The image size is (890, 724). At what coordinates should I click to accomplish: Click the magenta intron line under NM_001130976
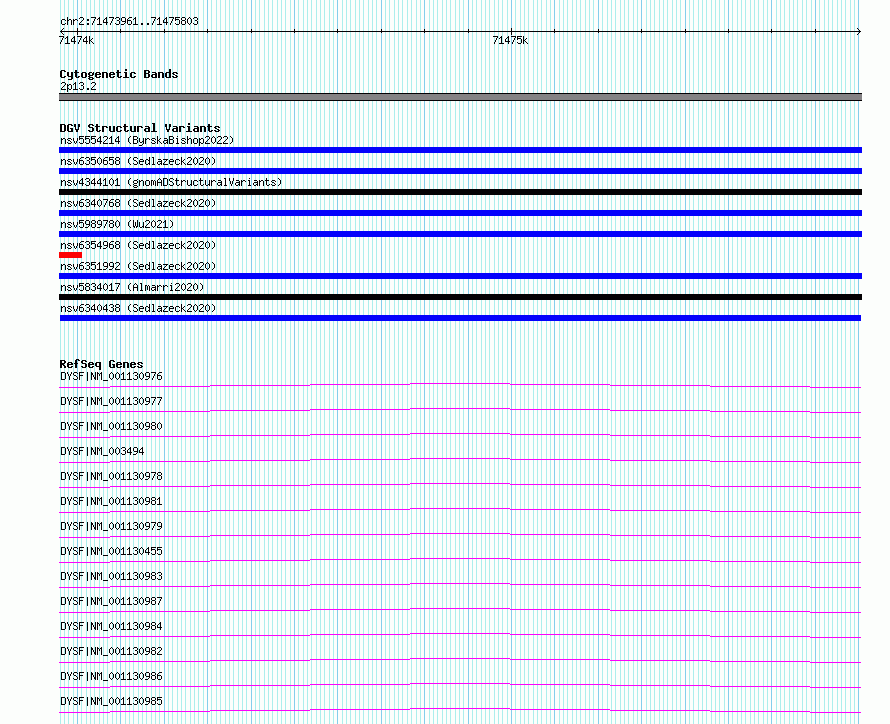coord(460,384)
